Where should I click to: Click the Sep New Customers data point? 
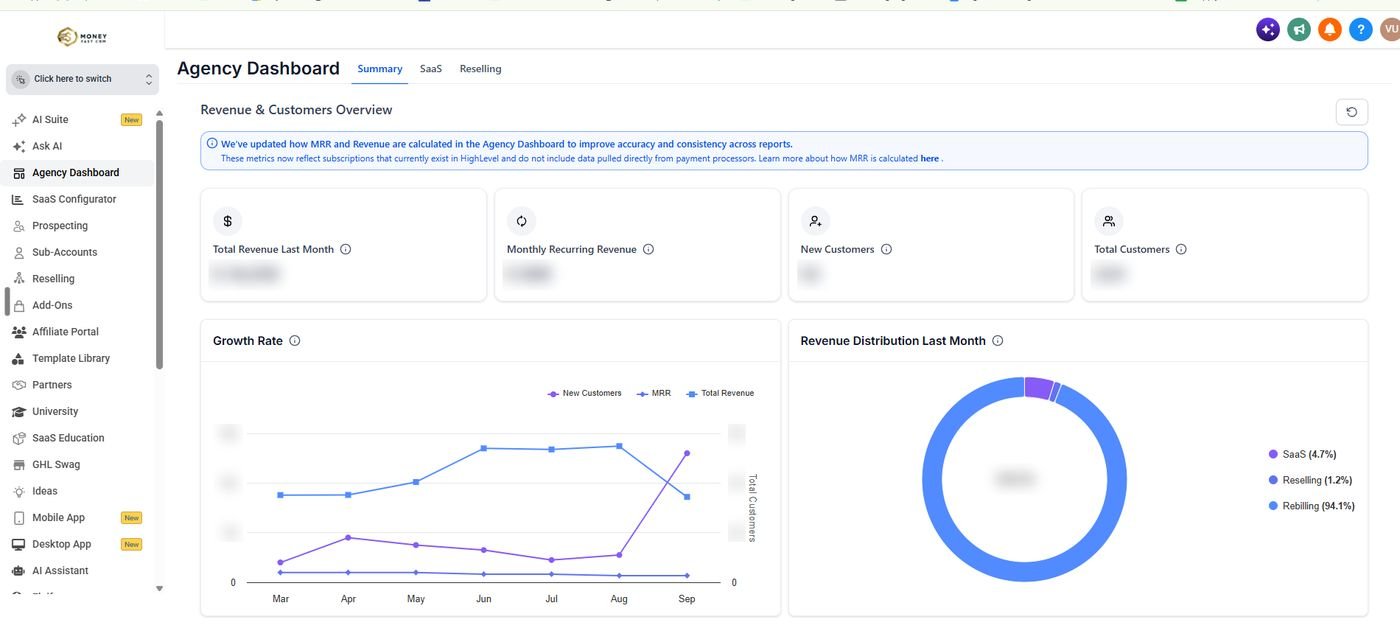[687, 453]
